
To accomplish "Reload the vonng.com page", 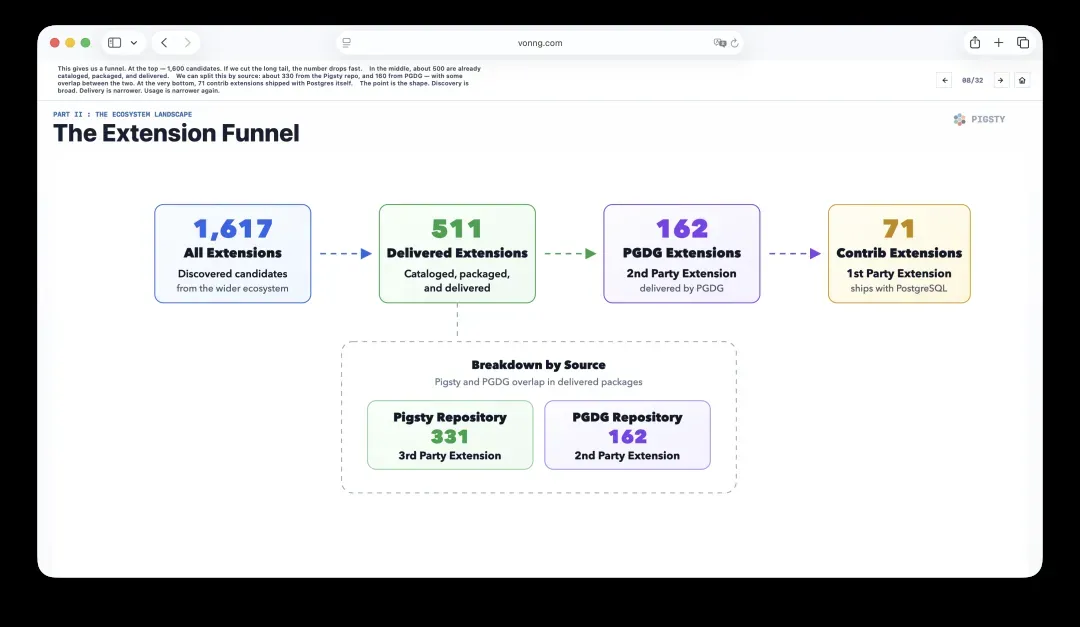I will coord(735,43).
